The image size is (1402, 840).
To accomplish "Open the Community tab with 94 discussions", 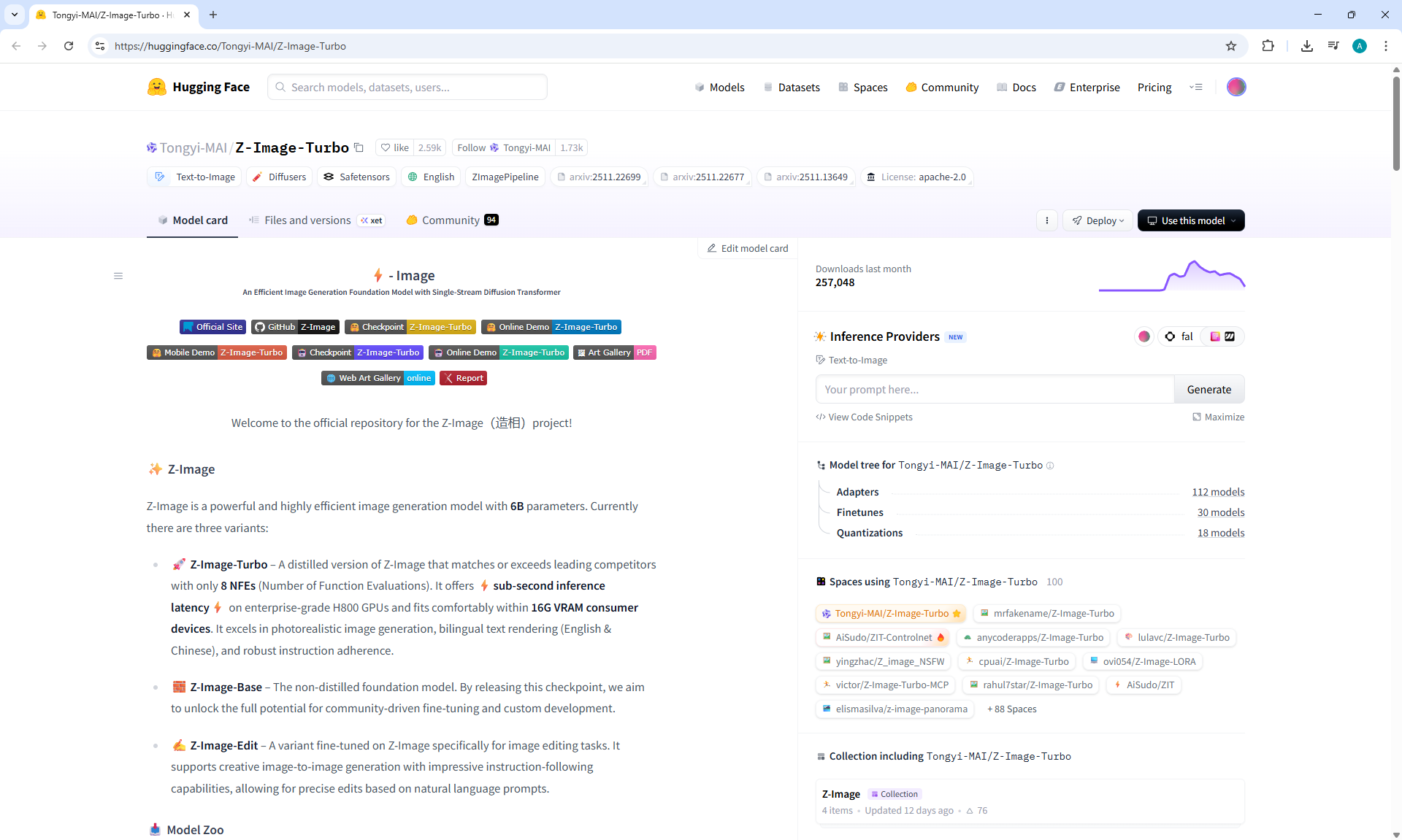I will coord(452,220).
